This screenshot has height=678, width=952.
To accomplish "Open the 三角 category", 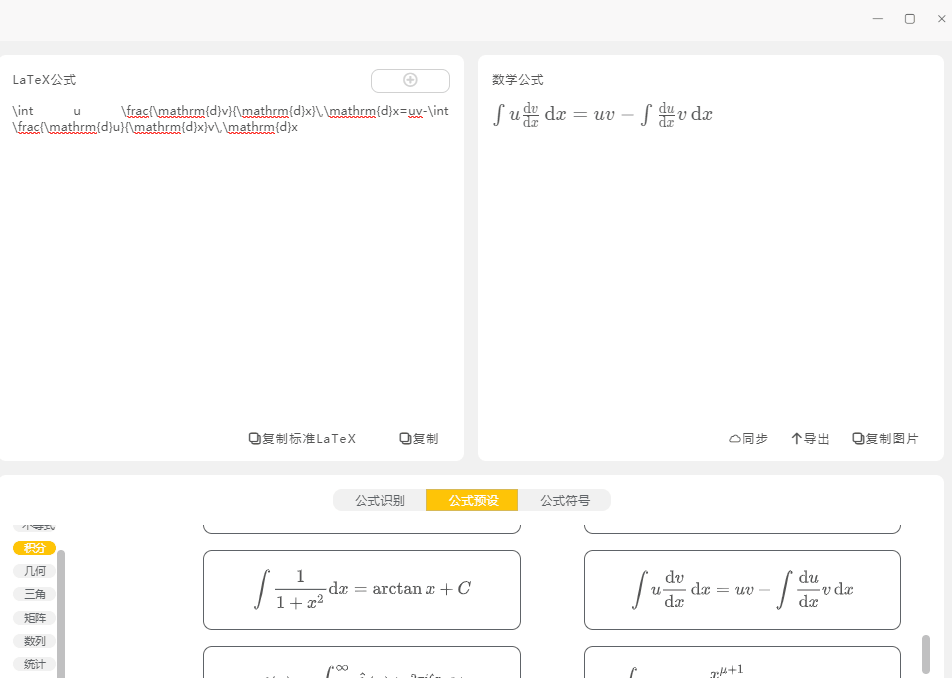I will [35, 594].
